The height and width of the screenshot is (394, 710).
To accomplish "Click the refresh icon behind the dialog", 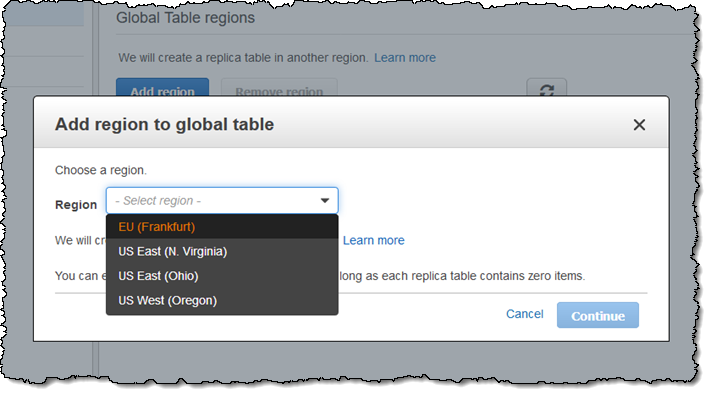I will (547, 88).
